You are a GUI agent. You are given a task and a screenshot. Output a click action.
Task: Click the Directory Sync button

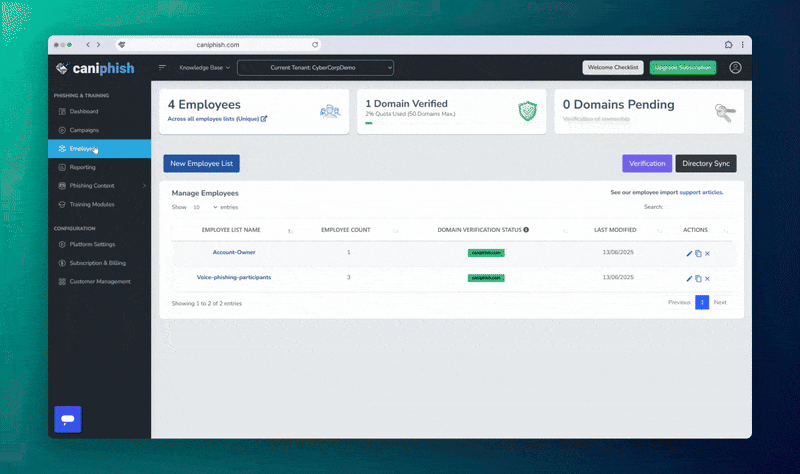click(706, 163)
